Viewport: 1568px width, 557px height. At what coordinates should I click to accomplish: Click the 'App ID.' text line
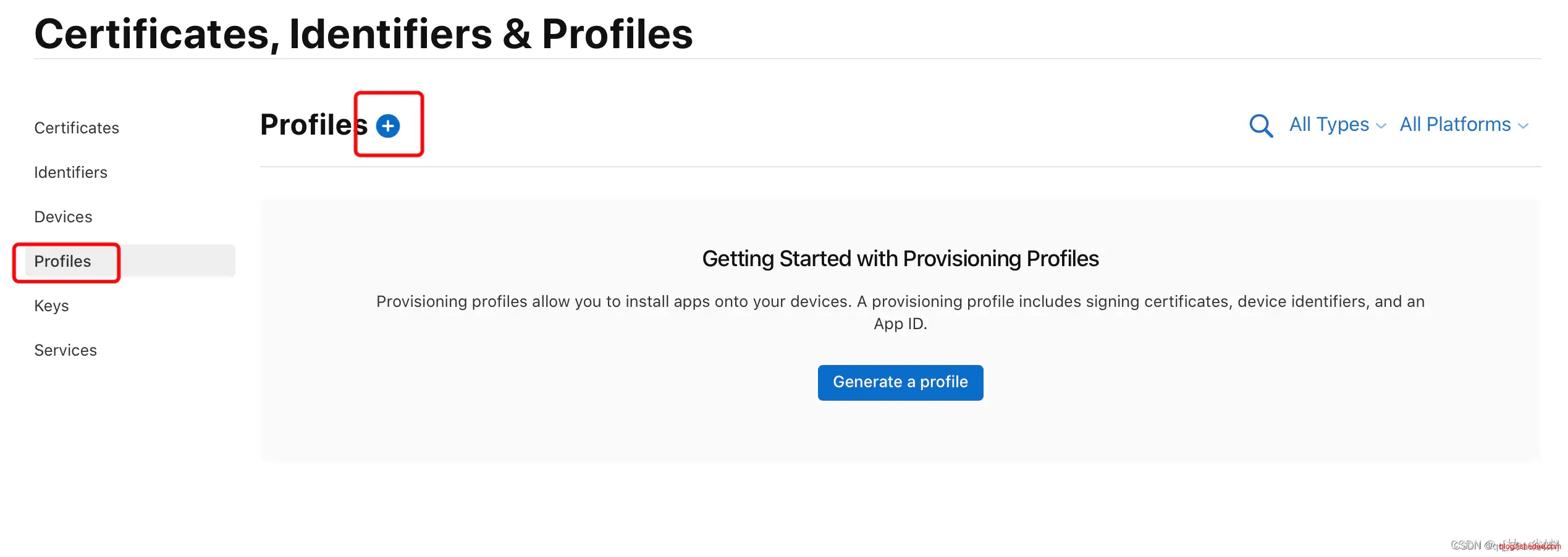pyautogui.click(x=900, y=324)
